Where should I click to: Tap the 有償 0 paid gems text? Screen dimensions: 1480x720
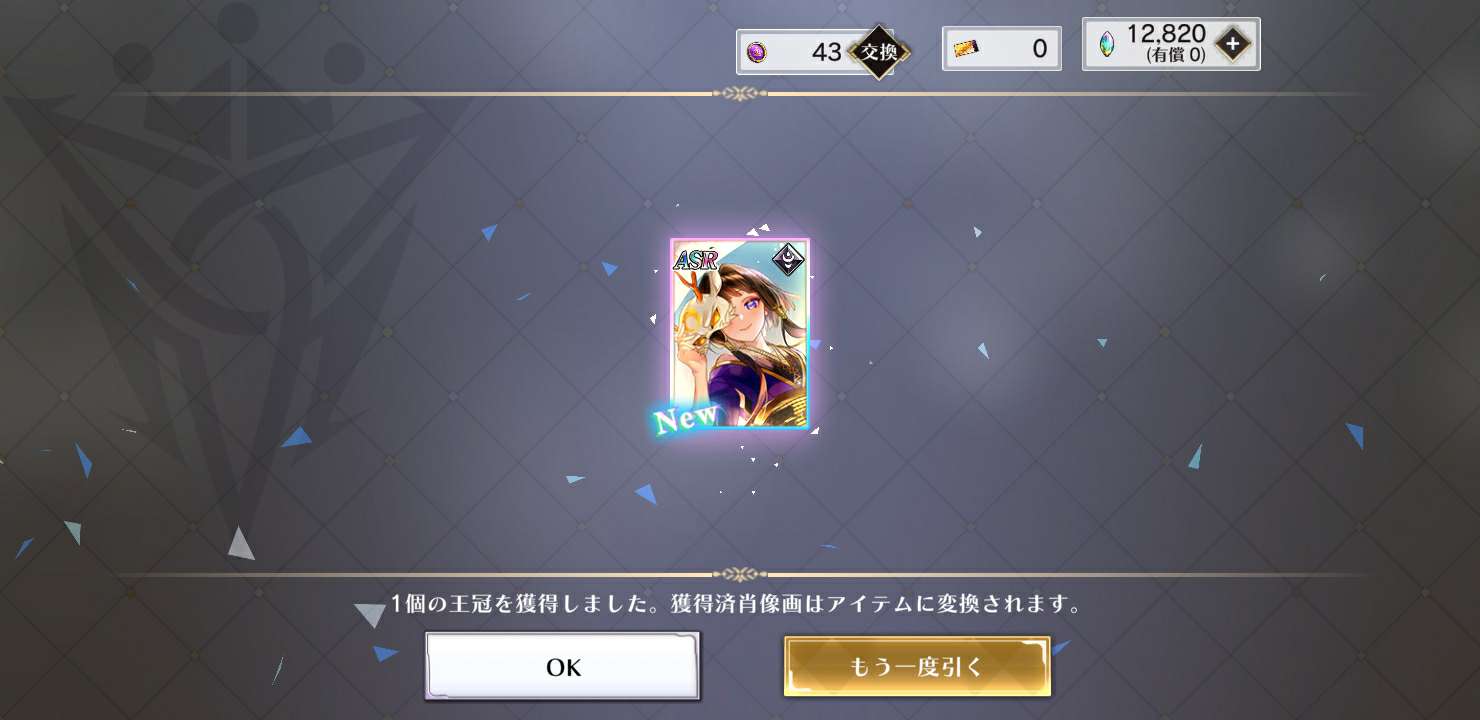coord(1176,56)
